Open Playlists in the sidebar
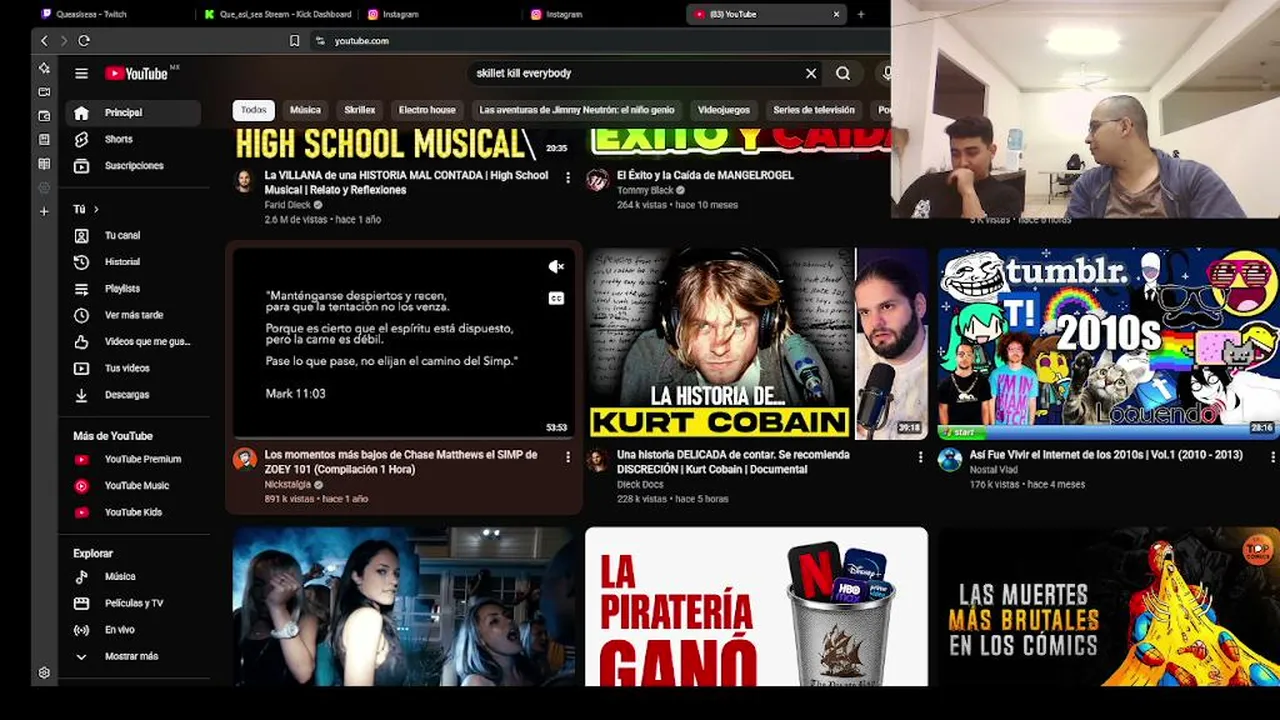 click(132, 289)
